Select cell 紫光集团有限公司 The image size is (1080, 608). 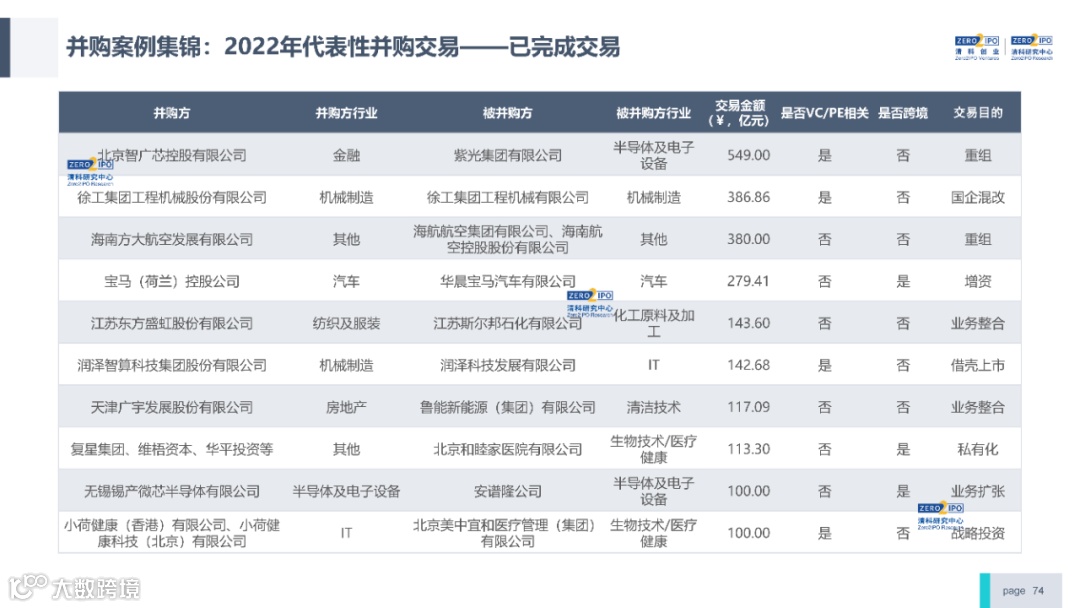[508, 155]
